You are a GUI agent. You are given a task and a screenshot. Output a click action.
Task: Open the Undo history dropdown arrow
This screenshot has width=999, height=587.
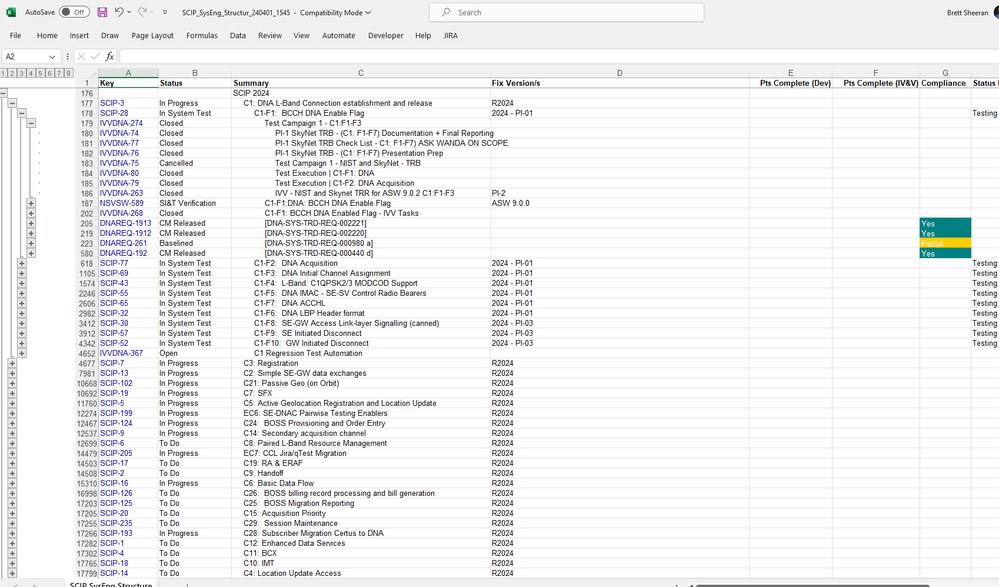click(x=129, y=12)
